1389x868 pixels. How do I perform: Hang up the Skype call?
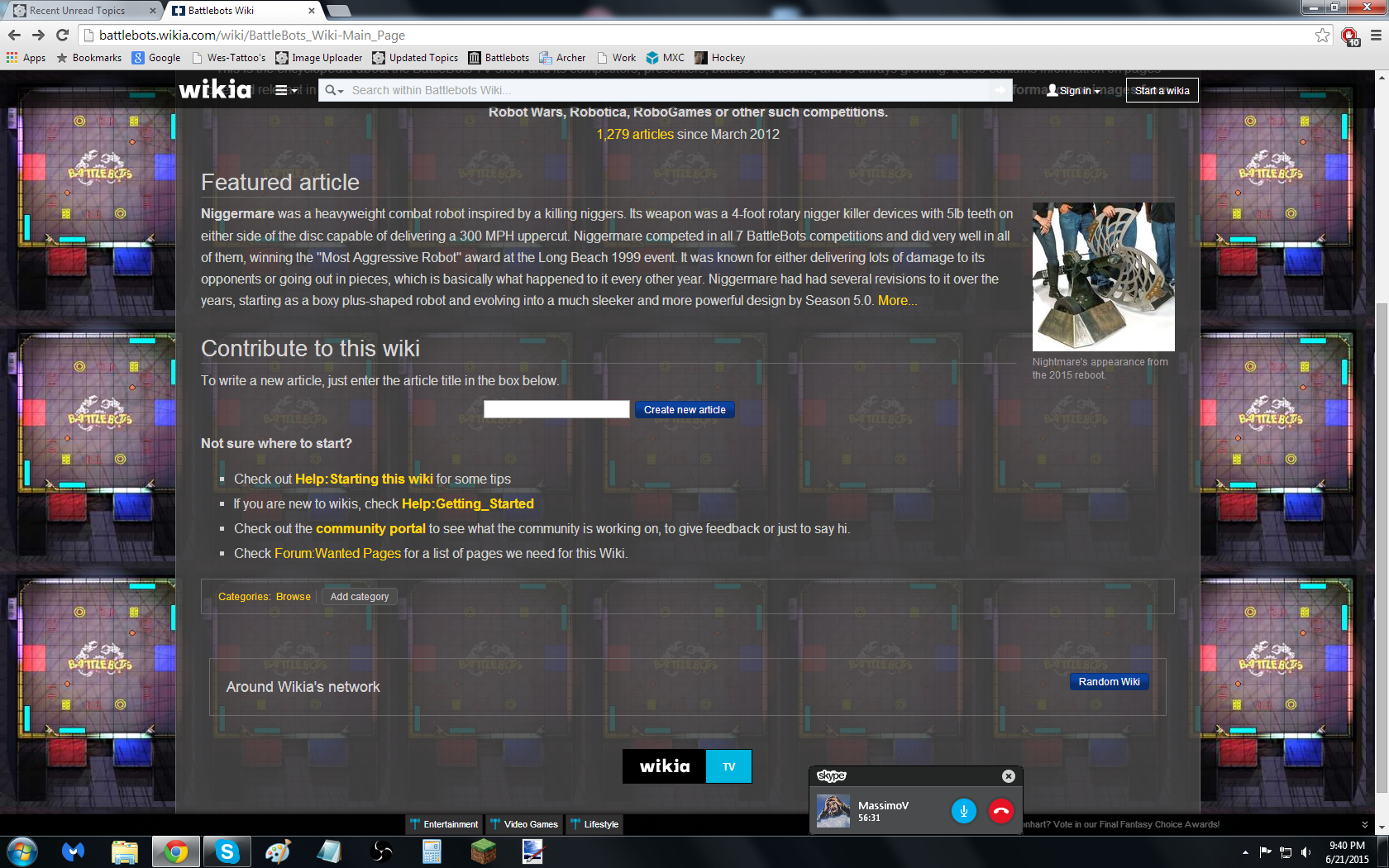click(x=1000, y=811)
